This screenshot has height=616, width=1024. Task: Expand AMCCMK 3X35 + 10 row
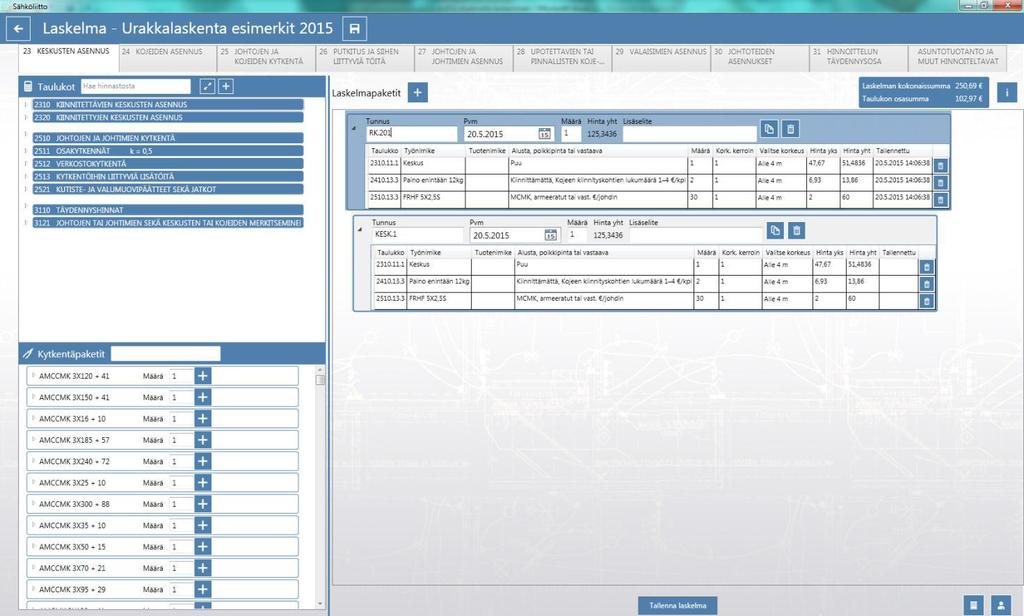33,525
